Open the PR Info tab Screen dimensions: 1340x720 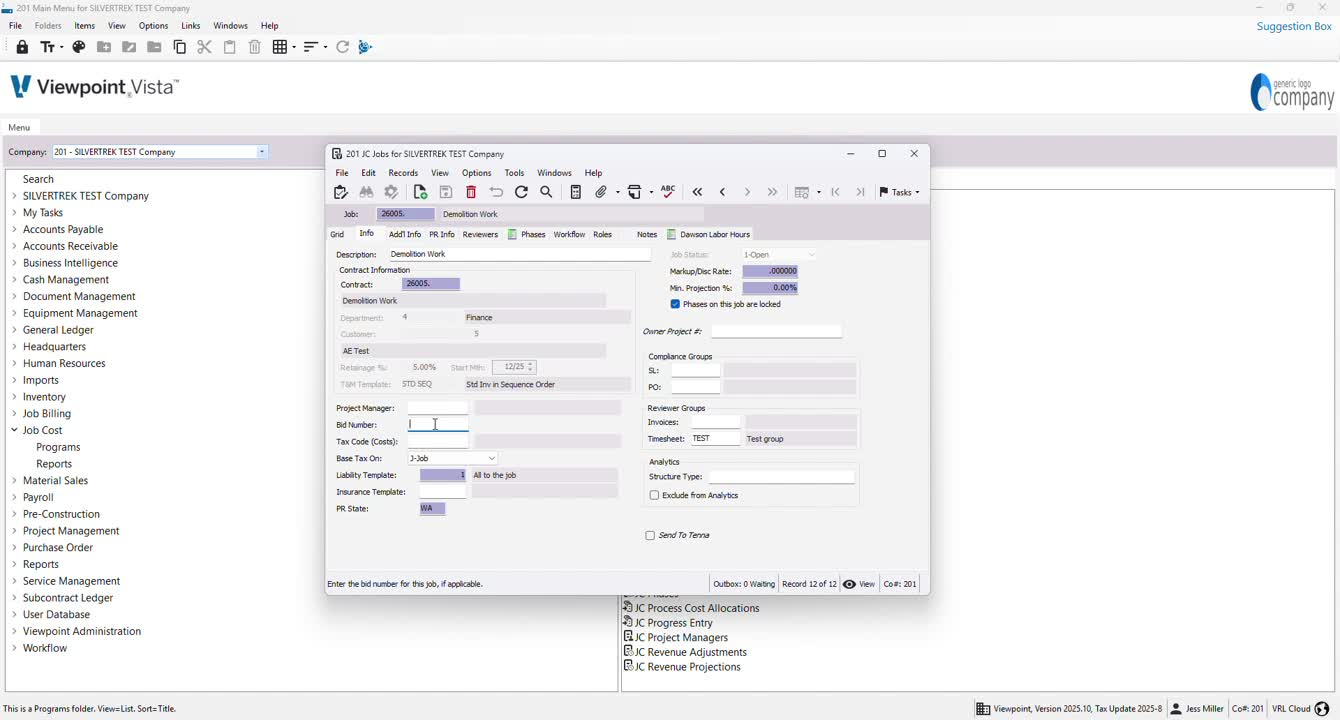coord(442,234)
